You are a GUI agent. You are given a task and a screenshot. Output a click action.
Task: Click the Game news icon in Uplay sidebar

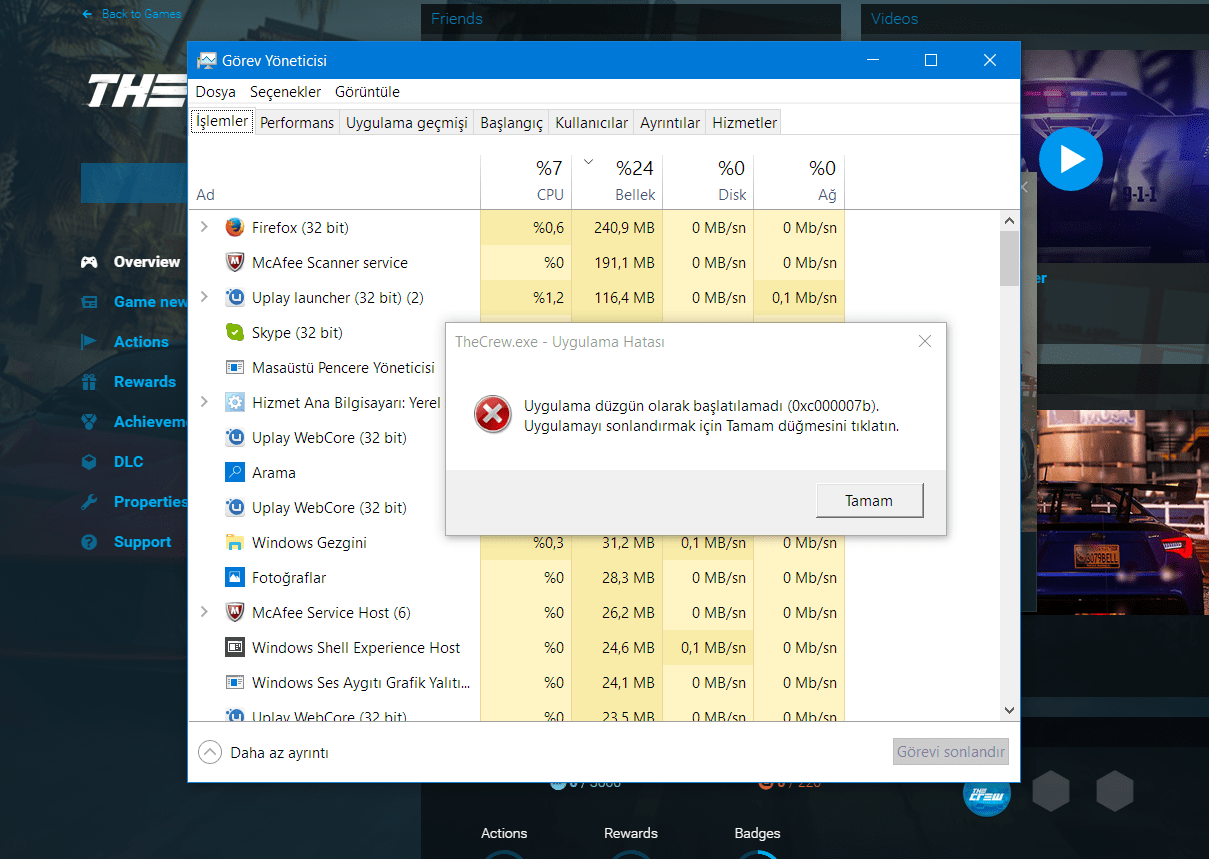[x=90, y=302]
